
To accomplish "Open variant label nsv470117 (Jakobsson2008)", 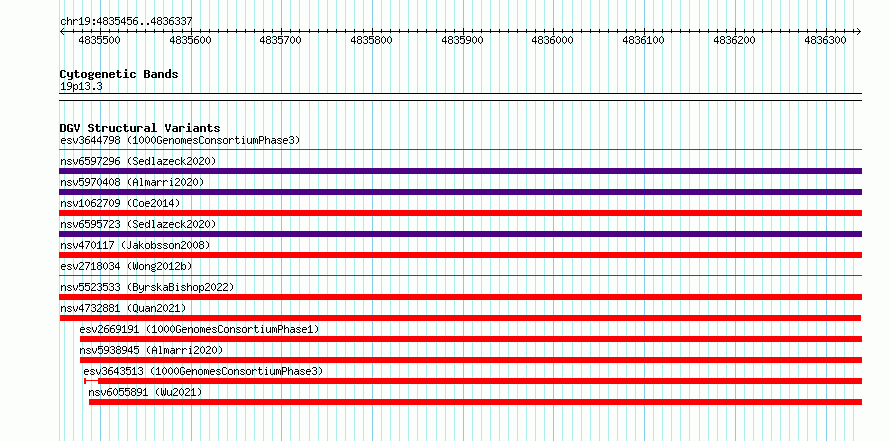I will tap(135, 245).
